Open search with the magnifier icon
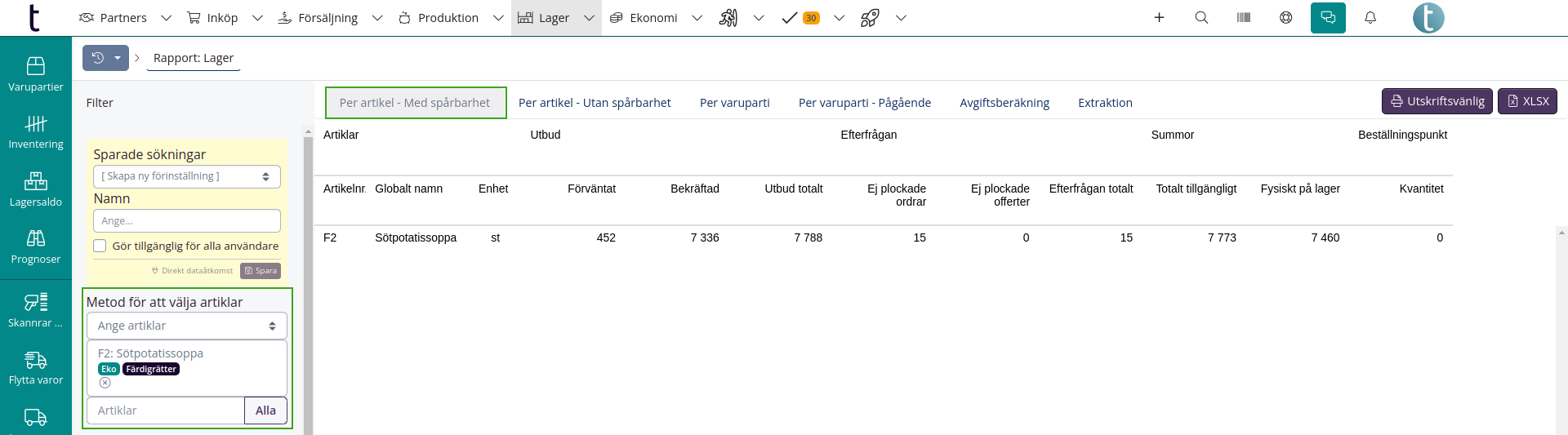 click(1201, 17)
